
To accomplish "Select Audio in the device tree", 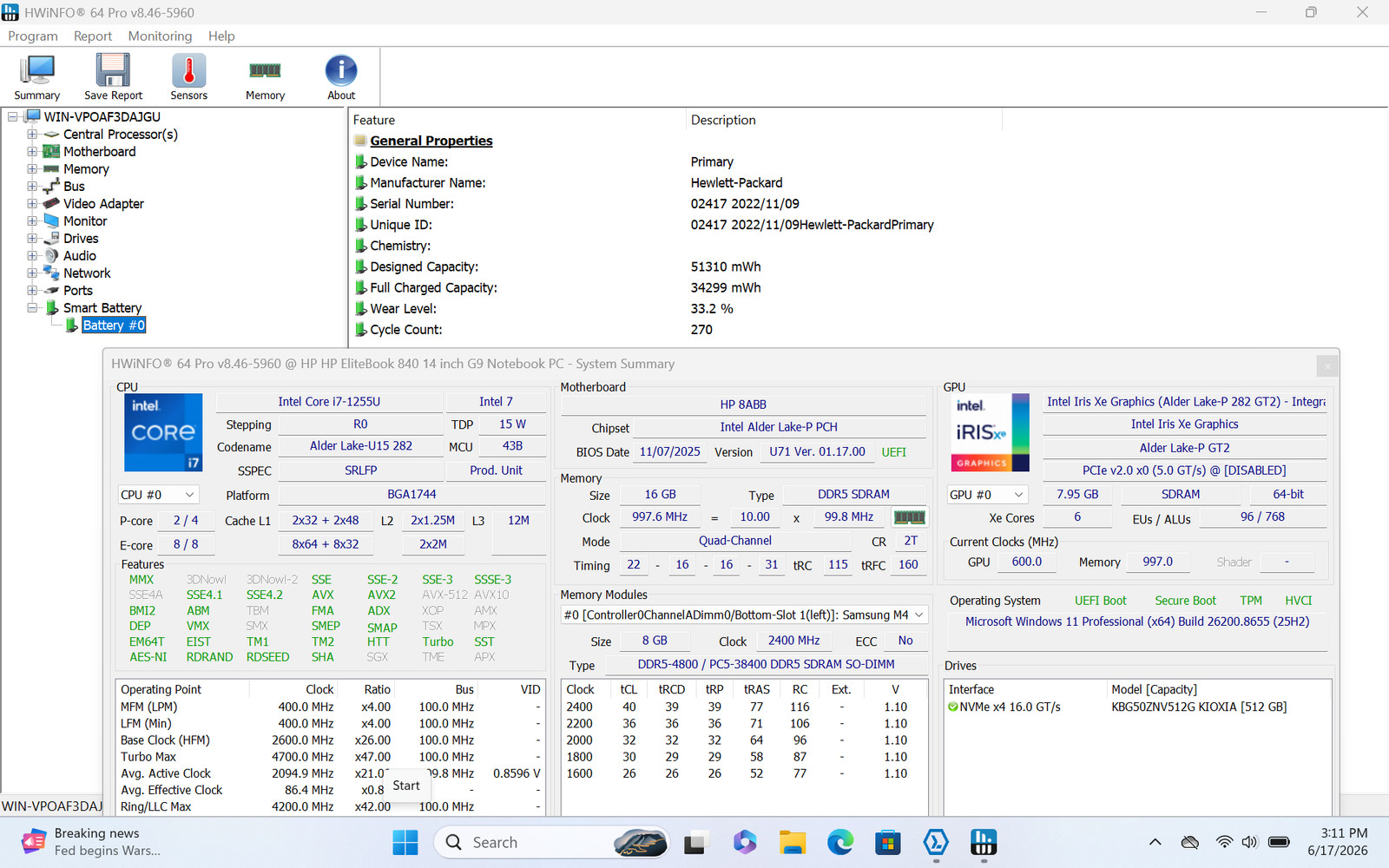I will 80,255.
